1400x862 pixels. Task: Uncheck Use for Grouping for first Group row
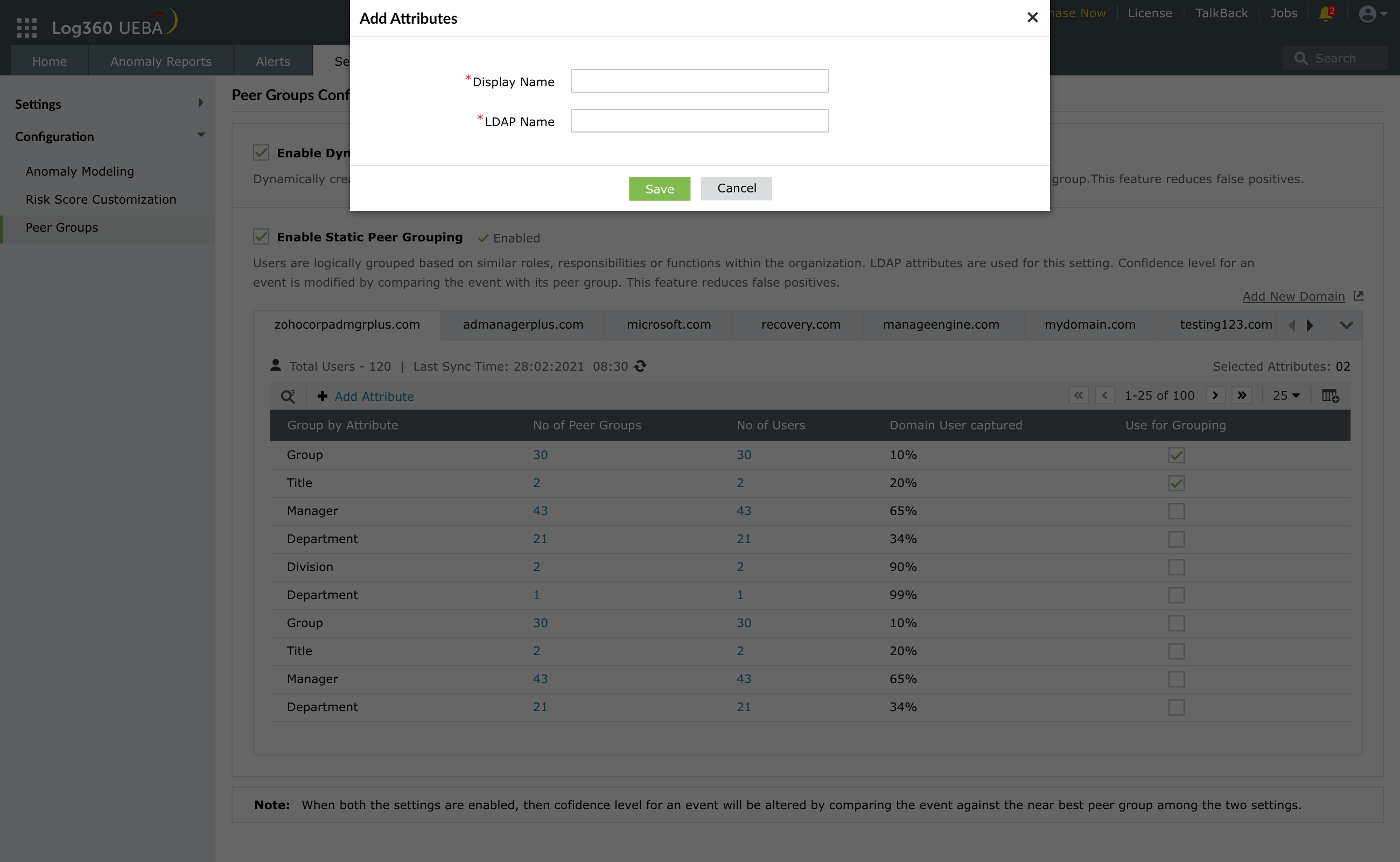1176,455
